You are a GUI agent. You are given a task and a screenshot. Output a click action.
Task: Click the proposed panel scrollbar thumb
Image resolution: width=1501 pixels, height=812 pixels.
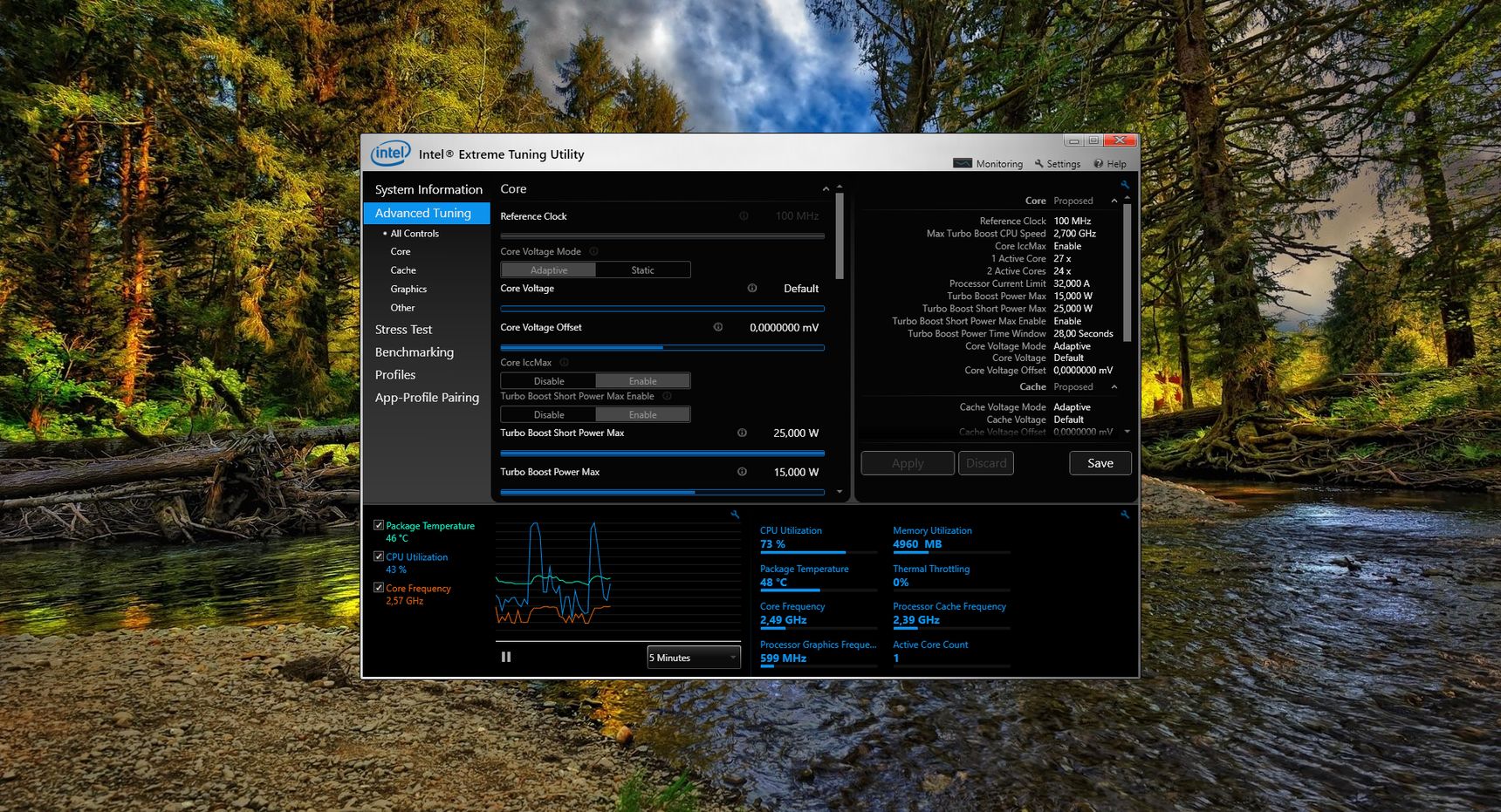[1127, 273]
